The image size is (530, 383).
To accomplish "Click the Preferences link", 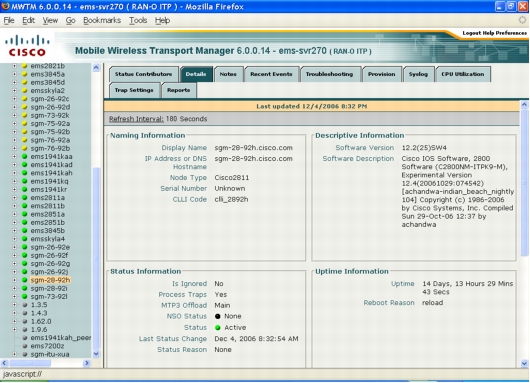I will click(511, 33).
